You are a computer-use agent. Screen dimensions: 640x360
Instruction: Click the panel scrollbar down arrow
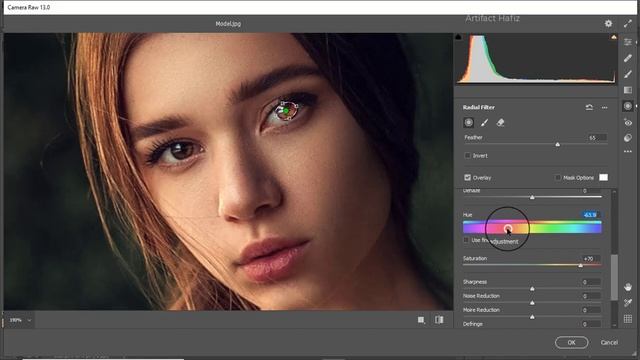pyautogui.click(x=614, y=325)
